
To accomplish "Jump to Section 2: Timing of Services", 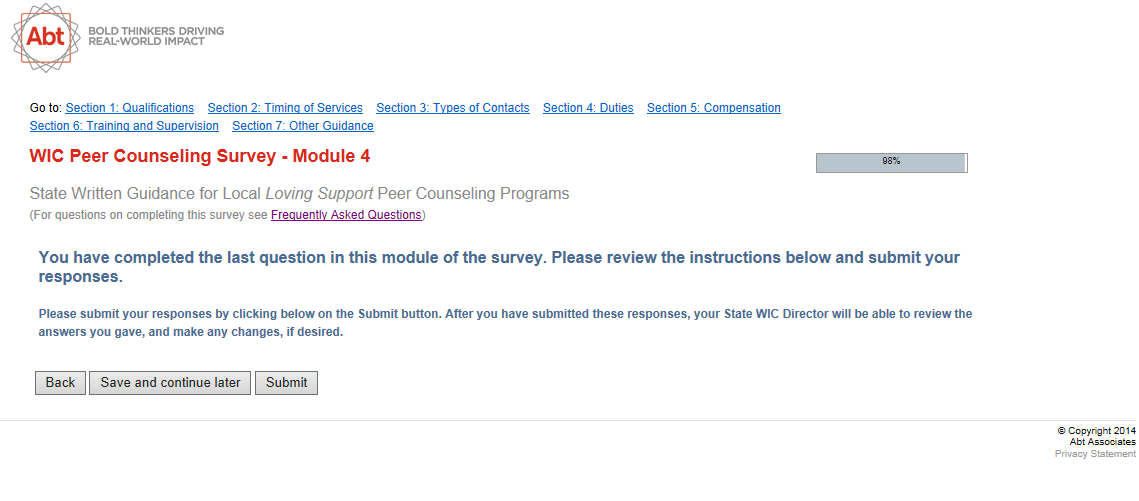I will click(x=285, y=108).
